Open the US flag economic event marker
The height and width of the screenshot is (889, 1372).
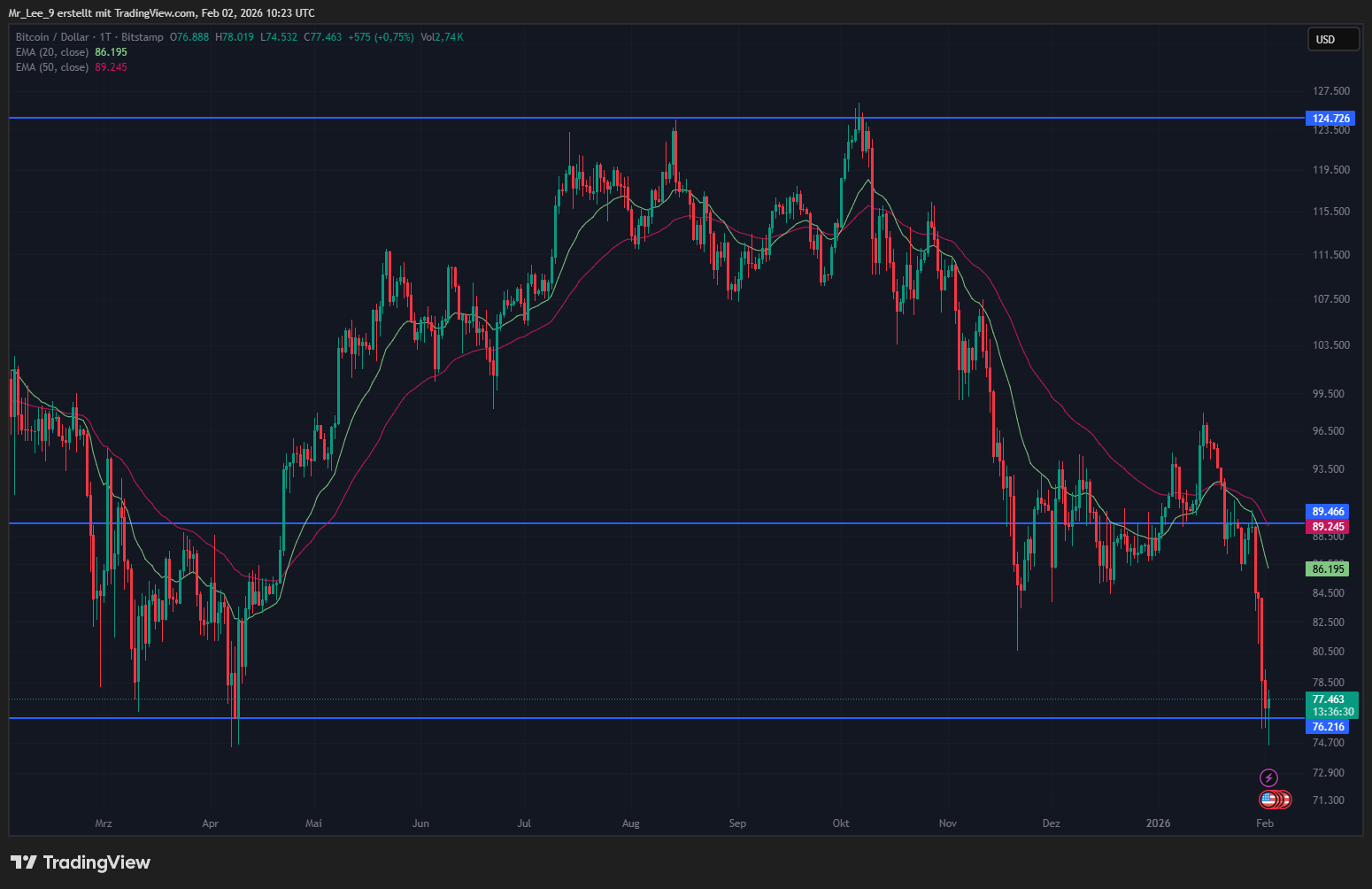1268,800
